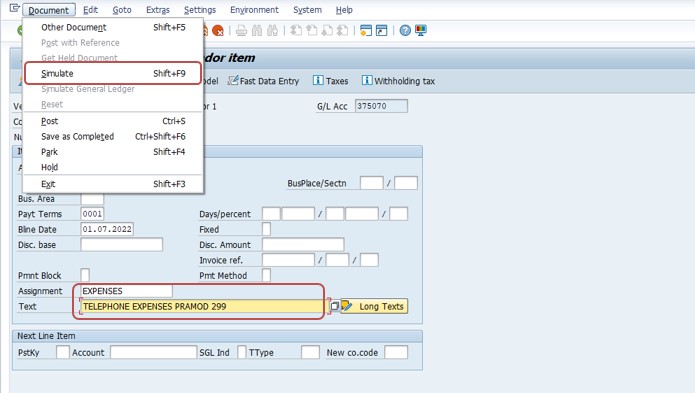
Task: Choose Other Document from the menu
Action: pos(113,27)
